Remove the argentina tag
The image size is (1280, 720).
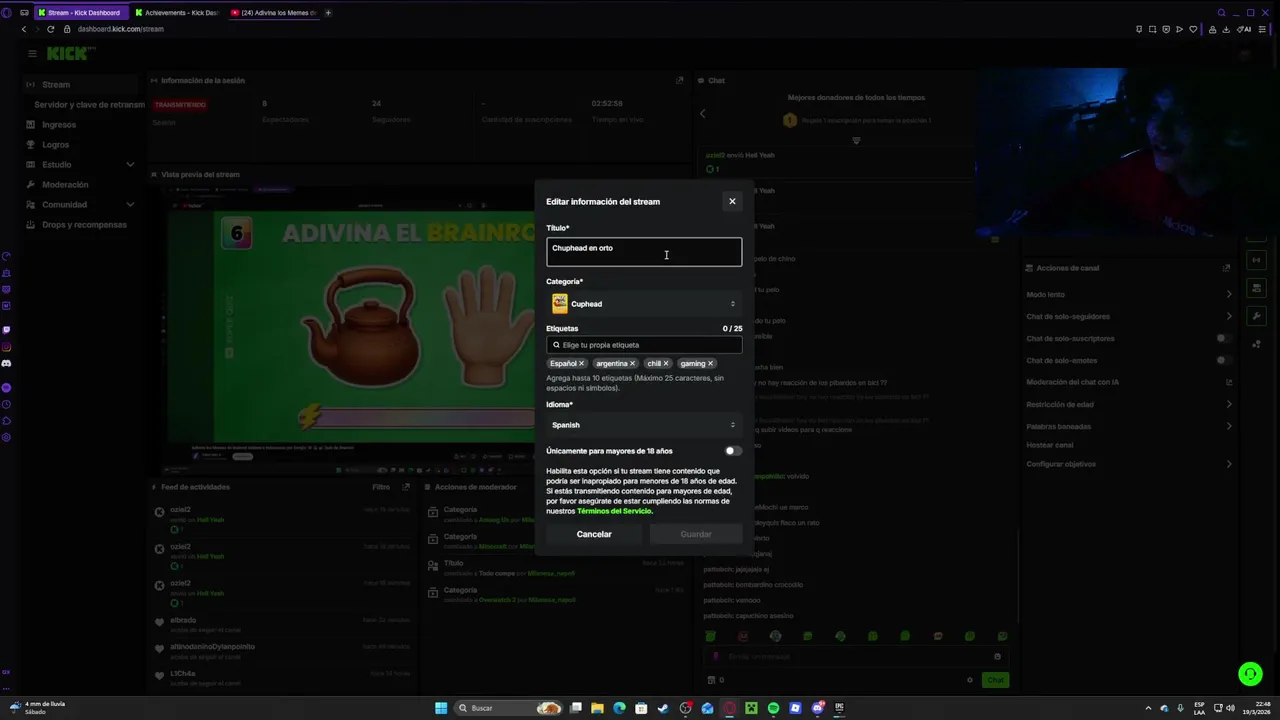pyautogui.click(x=632, y=364)
